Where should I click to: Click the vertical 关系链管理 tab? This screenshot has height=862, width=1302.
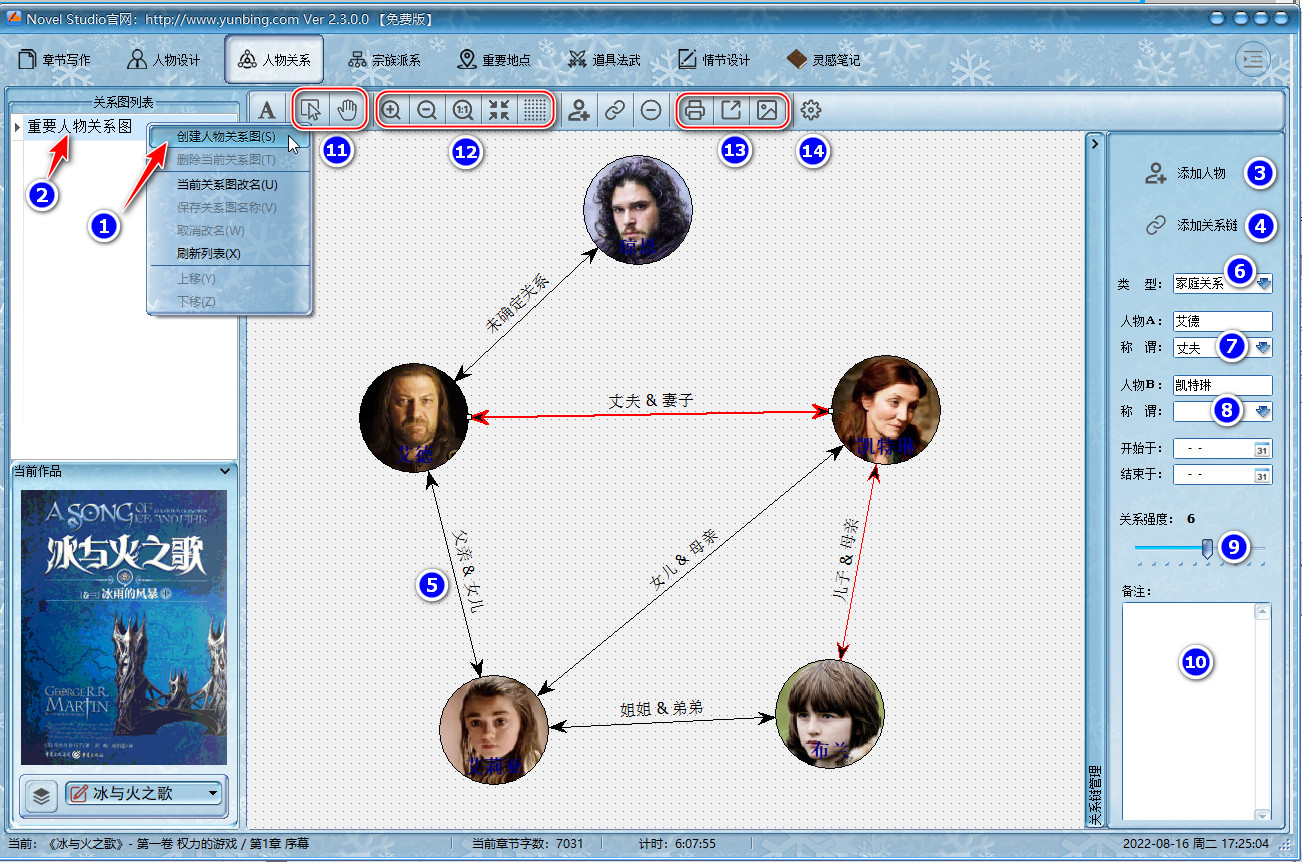coord(1095,794)
